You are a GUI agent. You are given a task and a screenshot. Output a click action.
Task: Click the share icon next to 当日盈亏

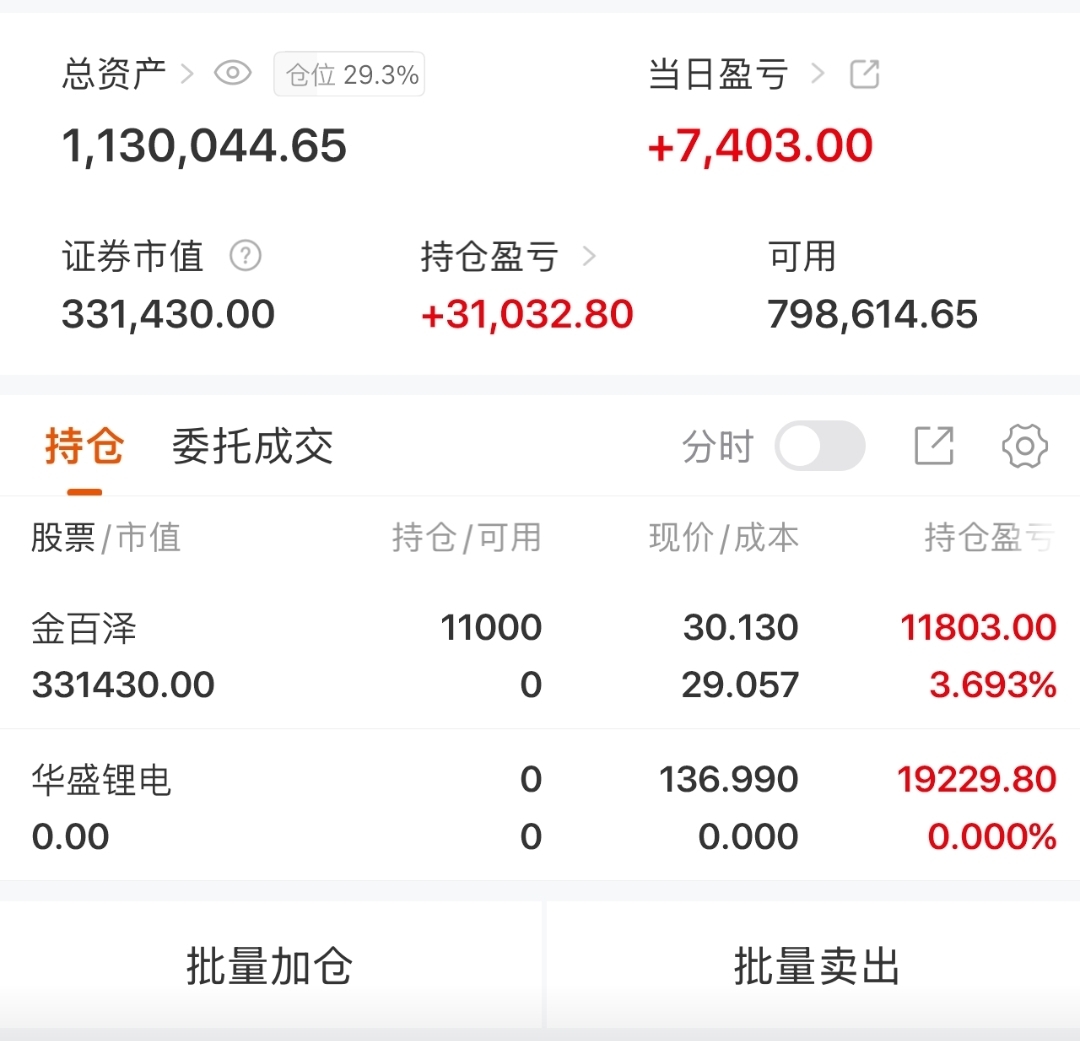(x=864, y=74)
